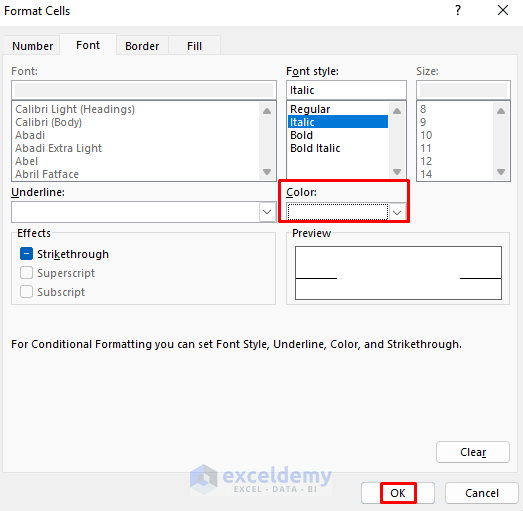Click the Color swatch box
Screen dimensions: 523x511
click(338, 212)
